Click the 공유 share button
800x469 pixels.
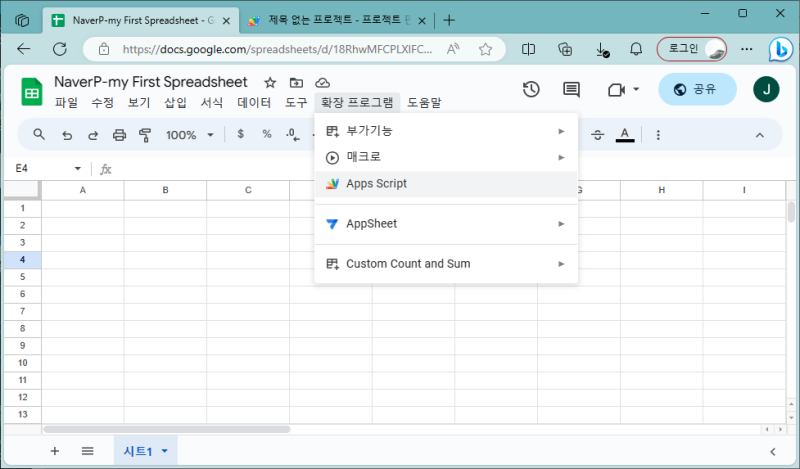[697, 89]
